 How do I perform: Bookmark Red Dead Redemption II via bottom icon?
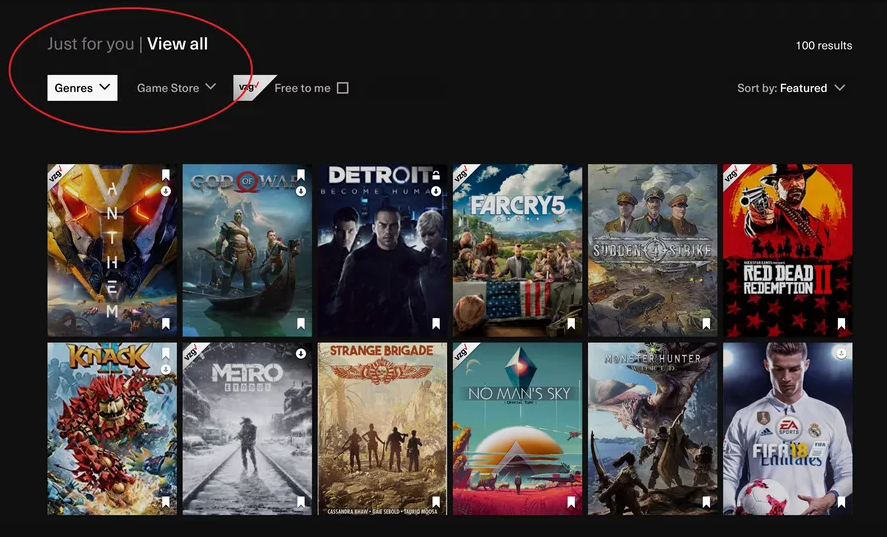(841, 324)
